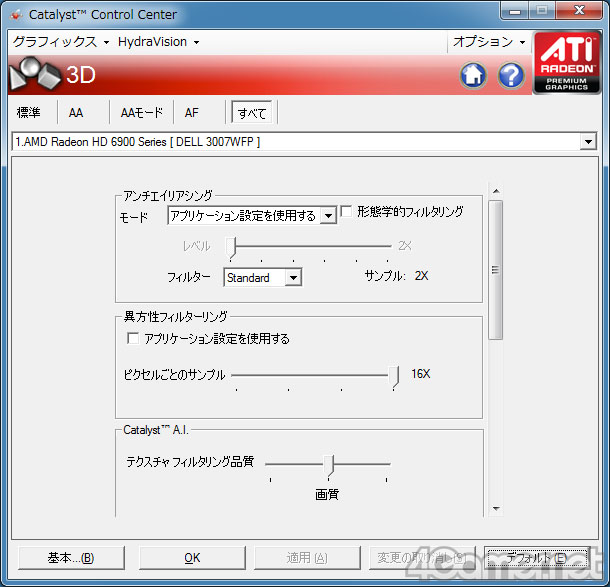Image resolution: width=610 pixels, height=587 pixels.
Task: Click the Catalyst title bar app icon
Action: pyautogui.click(x=16, y=15)
